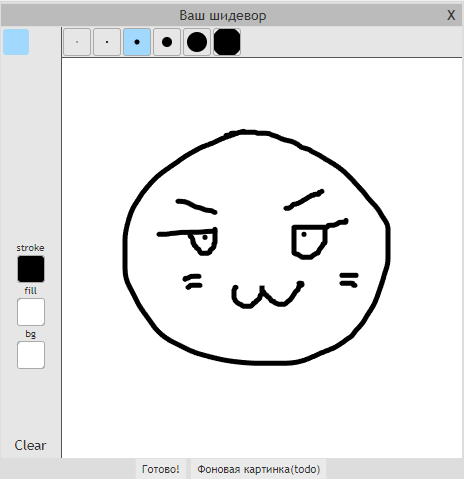Click the highlighted third brush size
The height and width of the screenshot is (479, 464).
click(x=137, y=42)
